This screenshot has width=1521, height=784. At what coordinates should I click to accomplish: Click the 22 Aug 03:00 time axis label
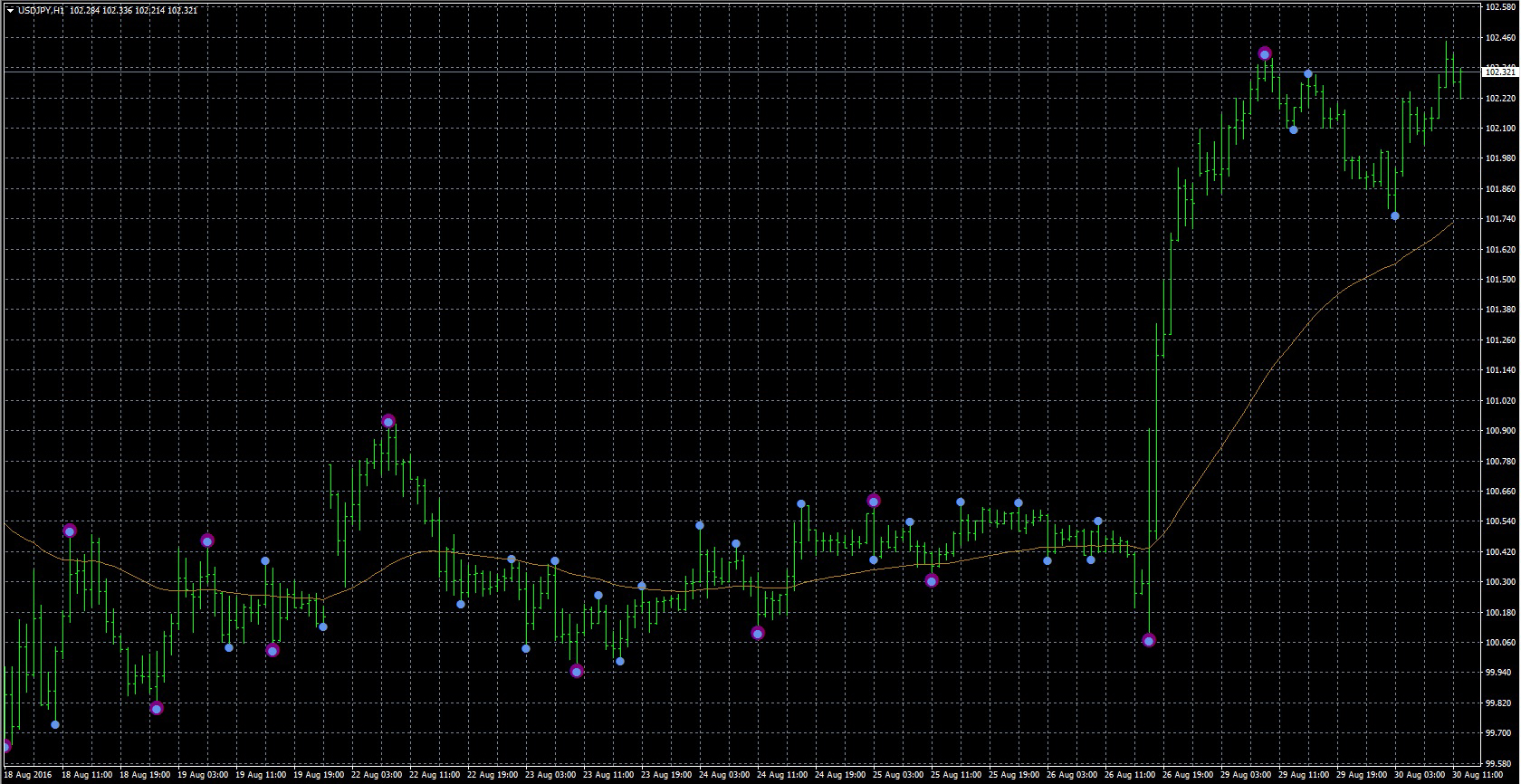(377, 775)
